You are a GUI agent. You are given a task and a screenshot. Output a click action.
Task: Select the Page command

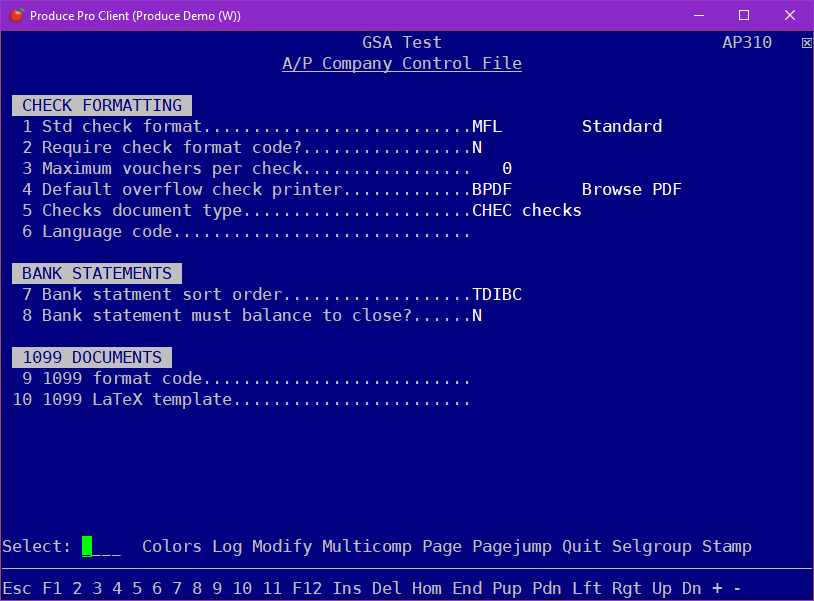tap(442, 547)
